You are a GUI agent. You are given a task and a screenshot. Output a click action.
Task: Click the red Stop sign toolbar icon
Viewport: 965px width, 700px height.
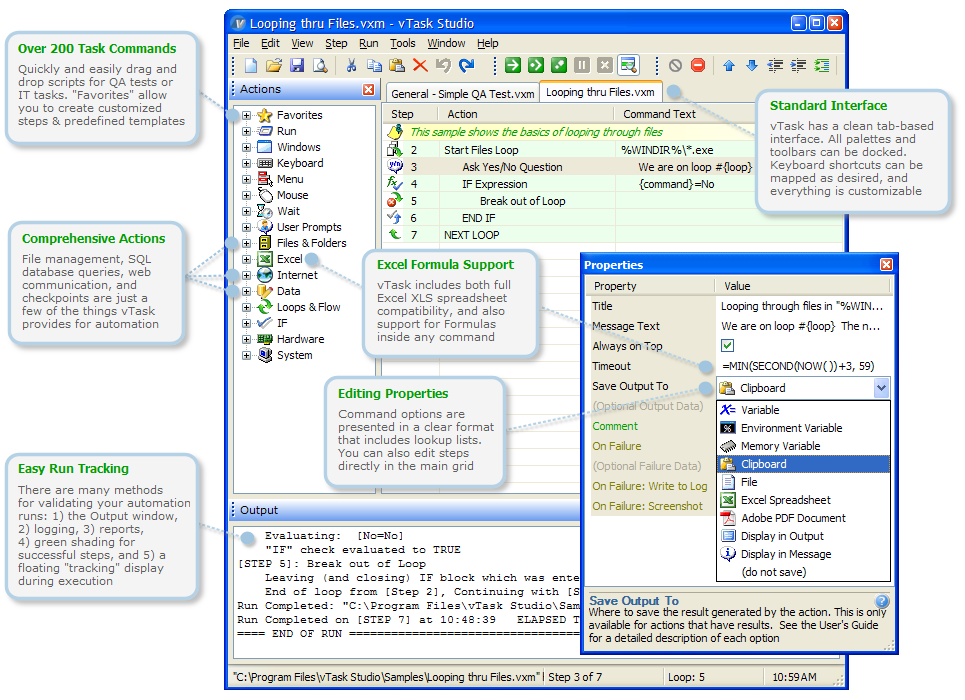[698, 66]
